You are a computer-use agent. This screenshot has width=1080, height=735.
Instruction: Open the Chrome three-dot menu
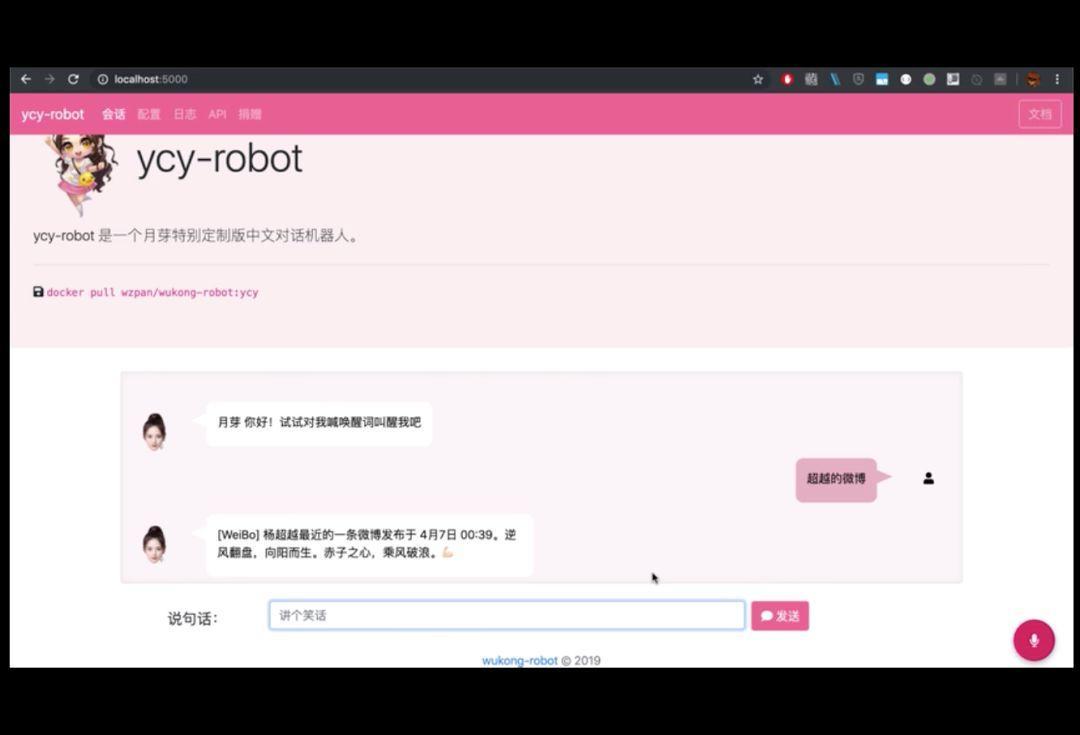tap(1057, 79)
